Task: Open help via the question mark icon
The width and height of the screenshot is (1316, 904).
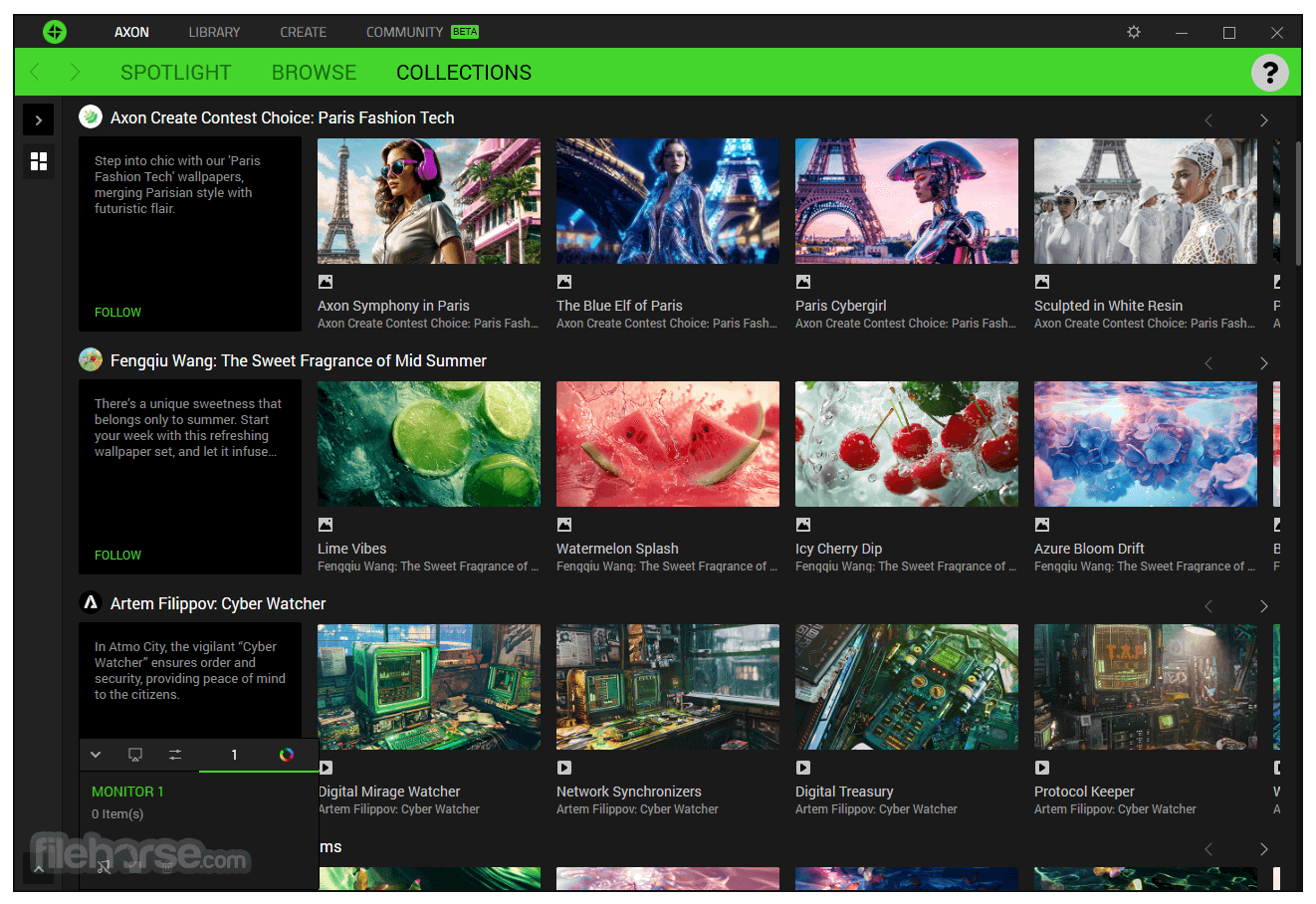Action: [x=1269, y=73]
